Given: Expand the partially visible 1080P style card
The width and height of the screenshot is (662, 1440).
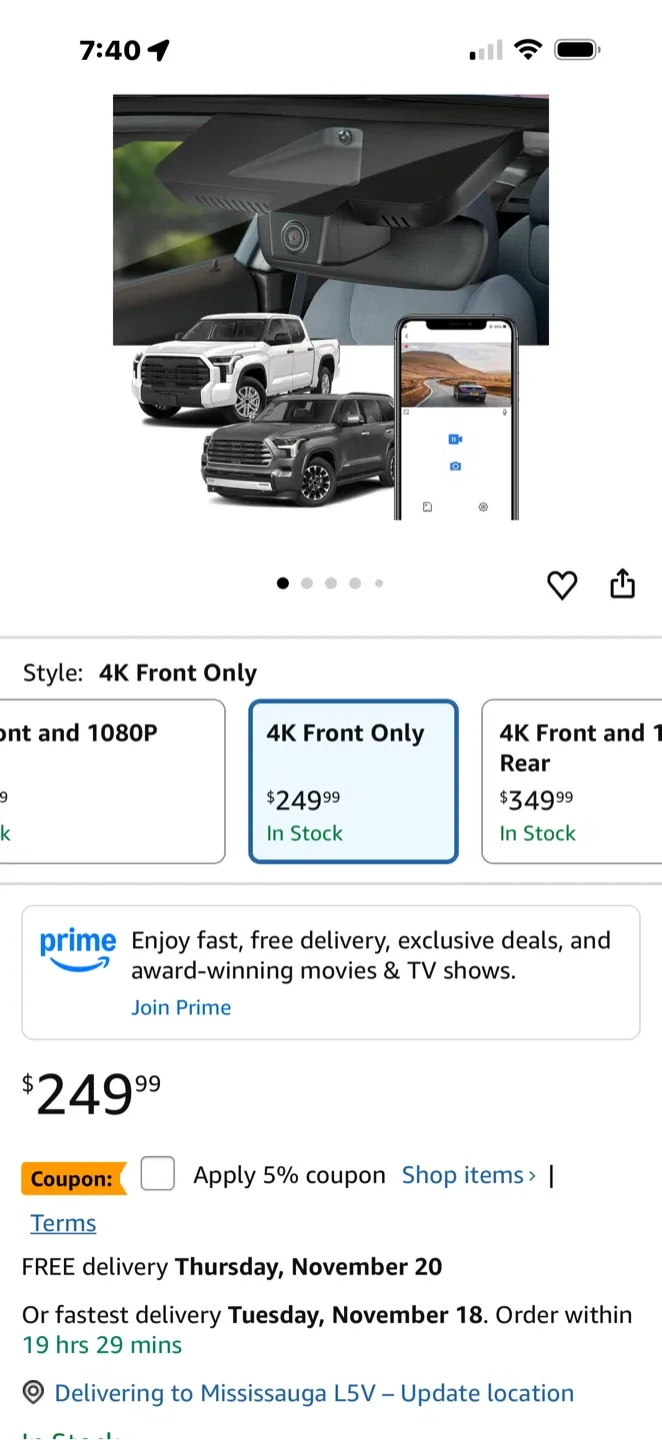Looking at the screenshot, I should point(112,781).
